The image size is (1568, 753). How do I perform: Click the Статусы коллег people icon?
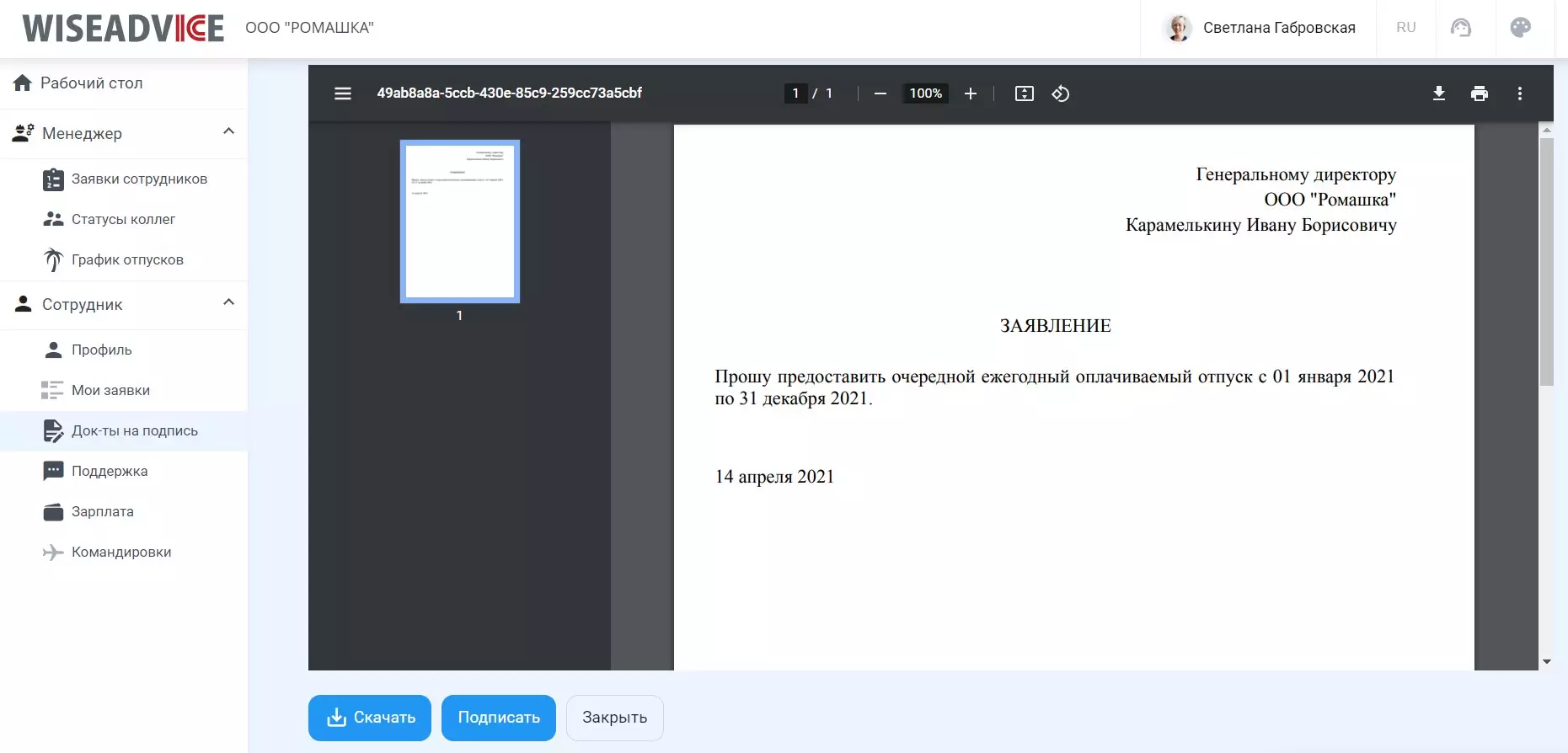click(53, 219)
